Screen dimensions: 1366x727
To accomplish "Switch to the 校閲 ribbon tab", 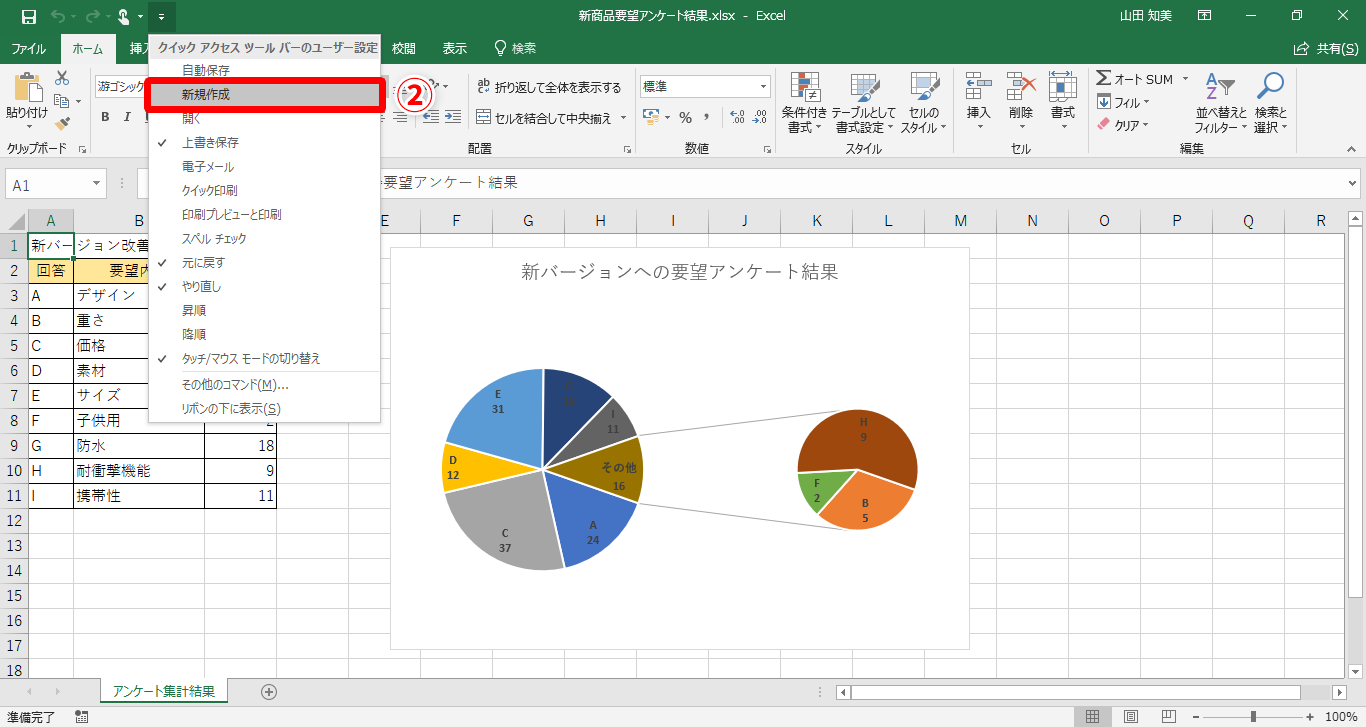I will [x=404, y=48].
